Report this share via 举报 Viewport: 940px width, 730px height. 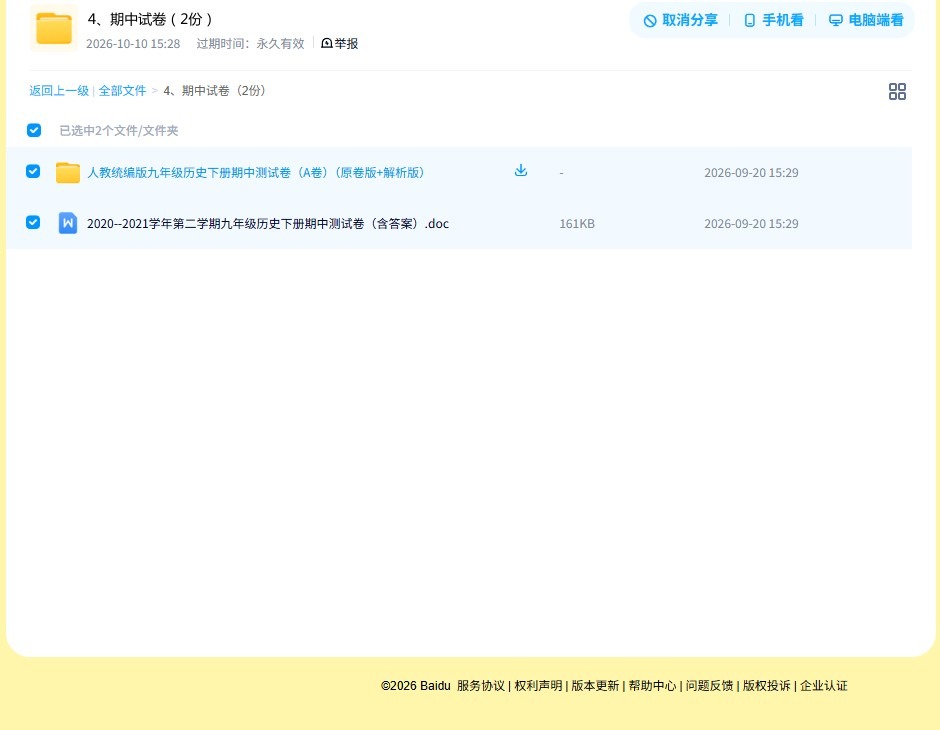click(x=339, y=43)
